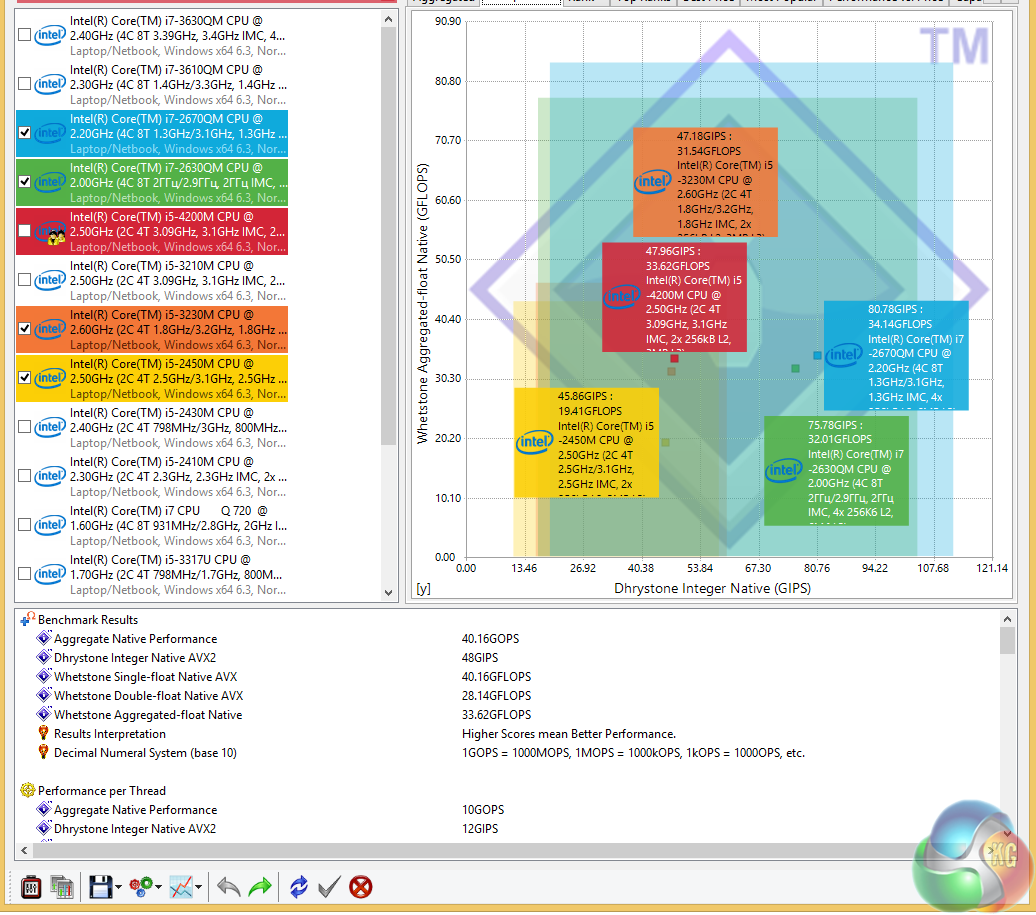Check the i5-2430M CPU checkbox

point(24,427)
